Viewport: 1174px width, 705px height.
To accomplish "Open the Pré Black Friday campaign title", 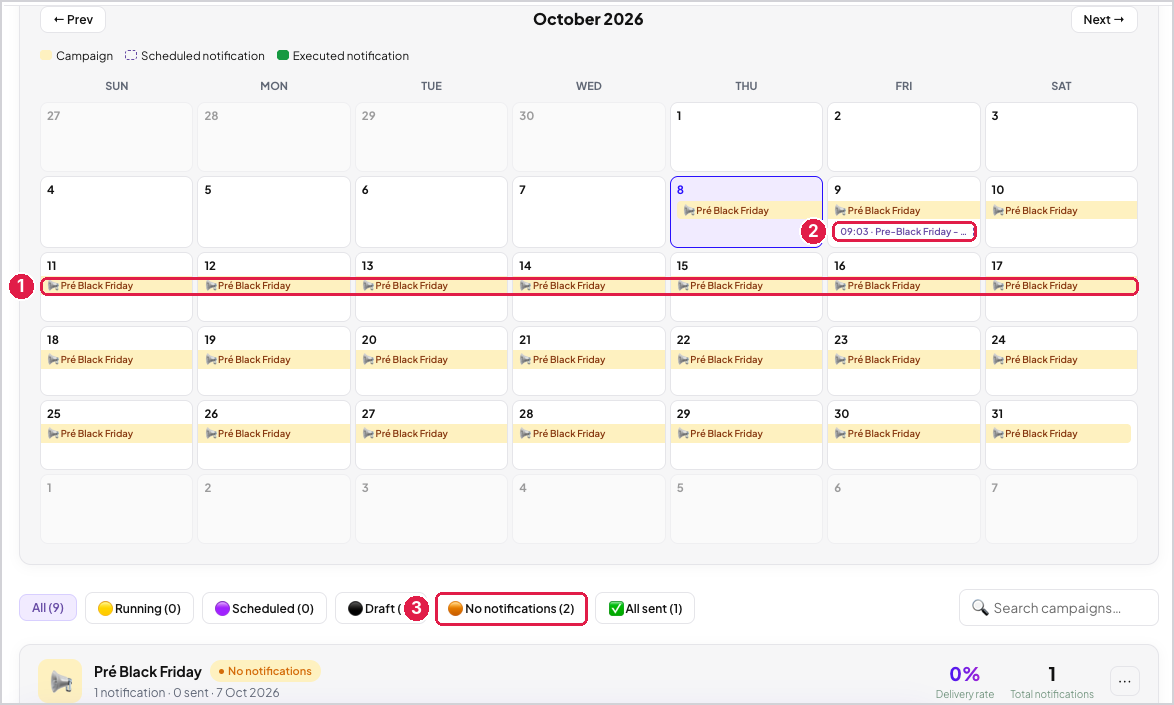I will pyautogui.click(x=147, y=671).
